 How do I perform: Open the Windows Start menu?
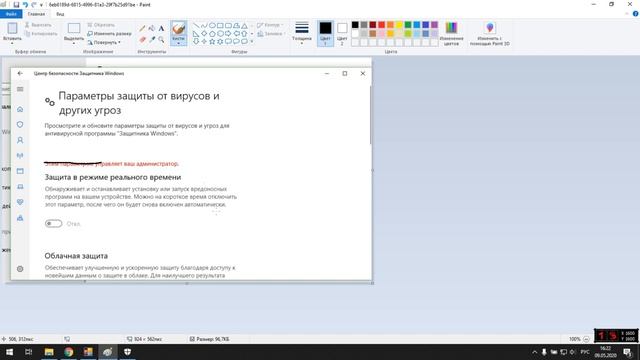[x=9, y=351]
